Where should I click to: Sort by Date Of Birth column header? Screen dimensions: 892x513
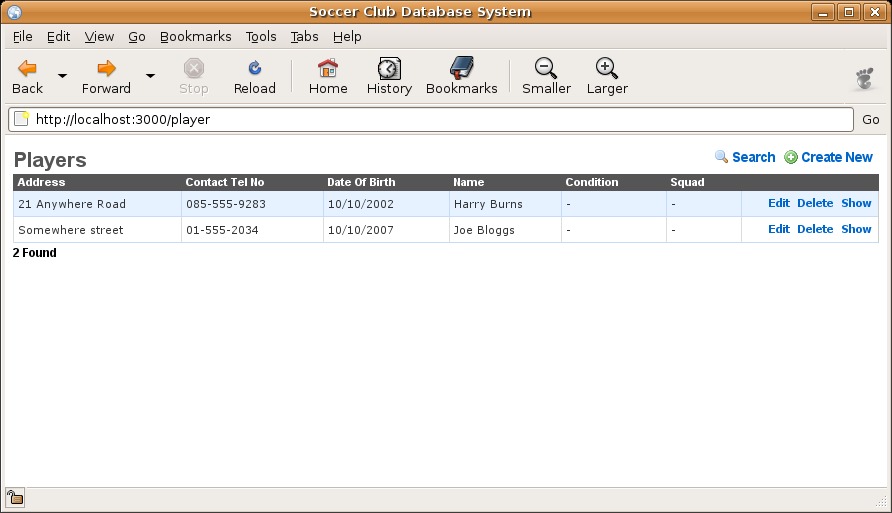point(361,182)
